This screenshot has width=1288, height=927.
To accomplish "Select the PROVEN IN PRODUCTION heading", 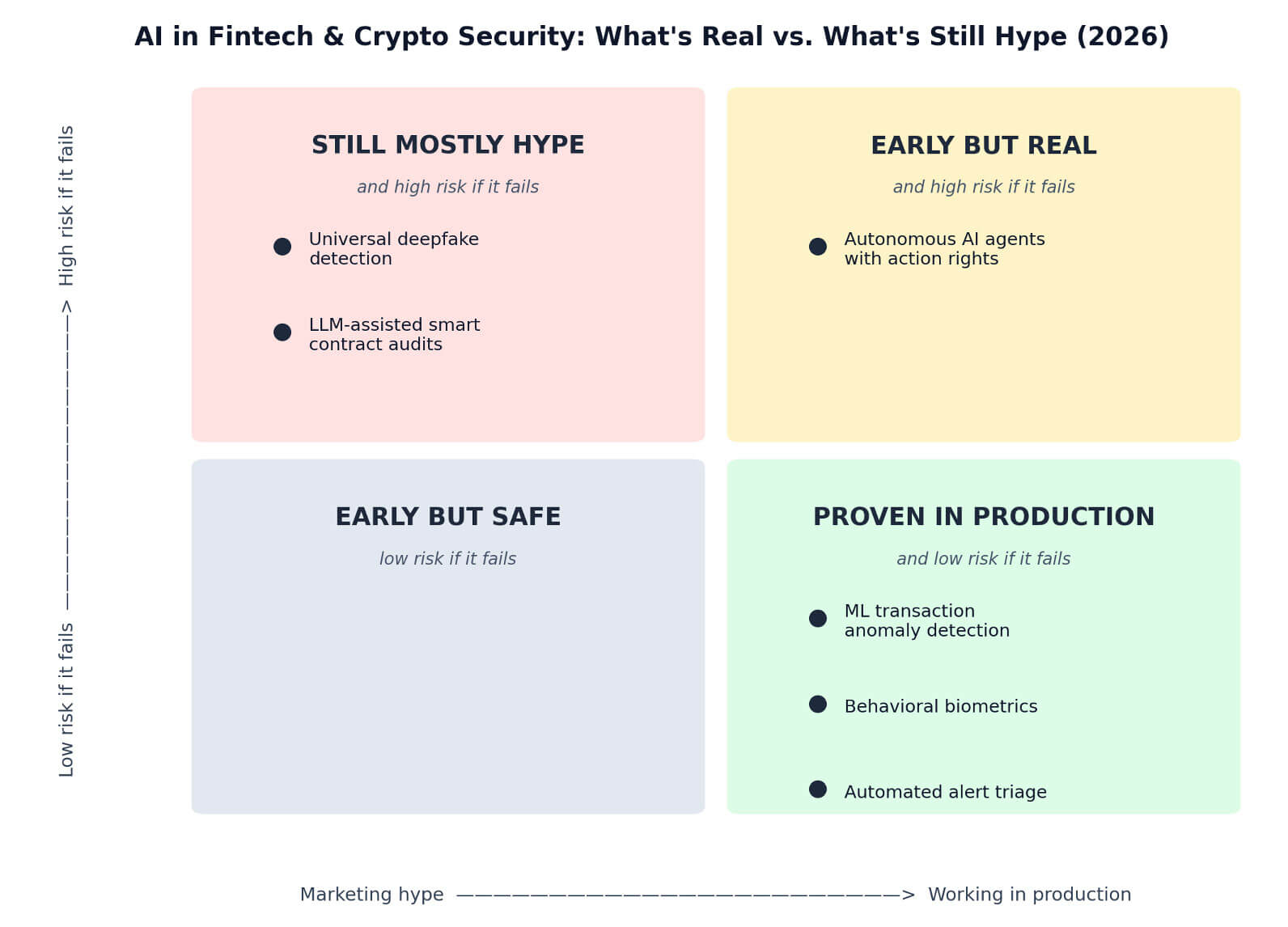I will tap(984, 517).
